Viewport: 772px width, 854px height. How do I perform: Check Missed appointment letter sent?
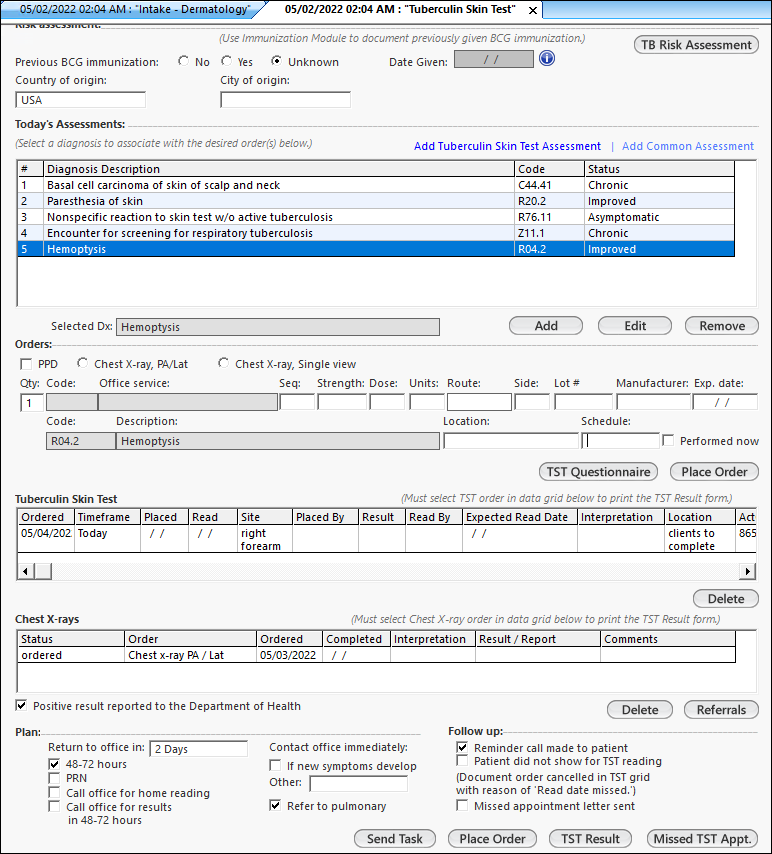462,805
